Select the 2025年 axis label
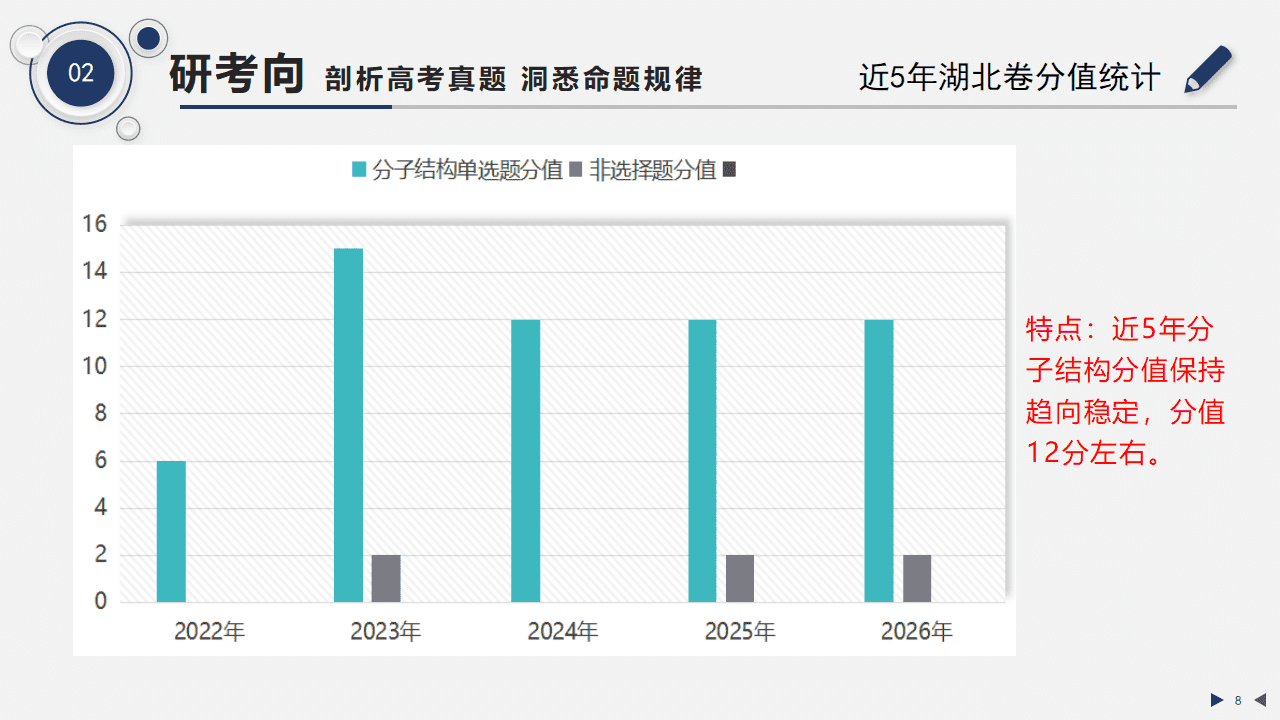 [740, 632]
